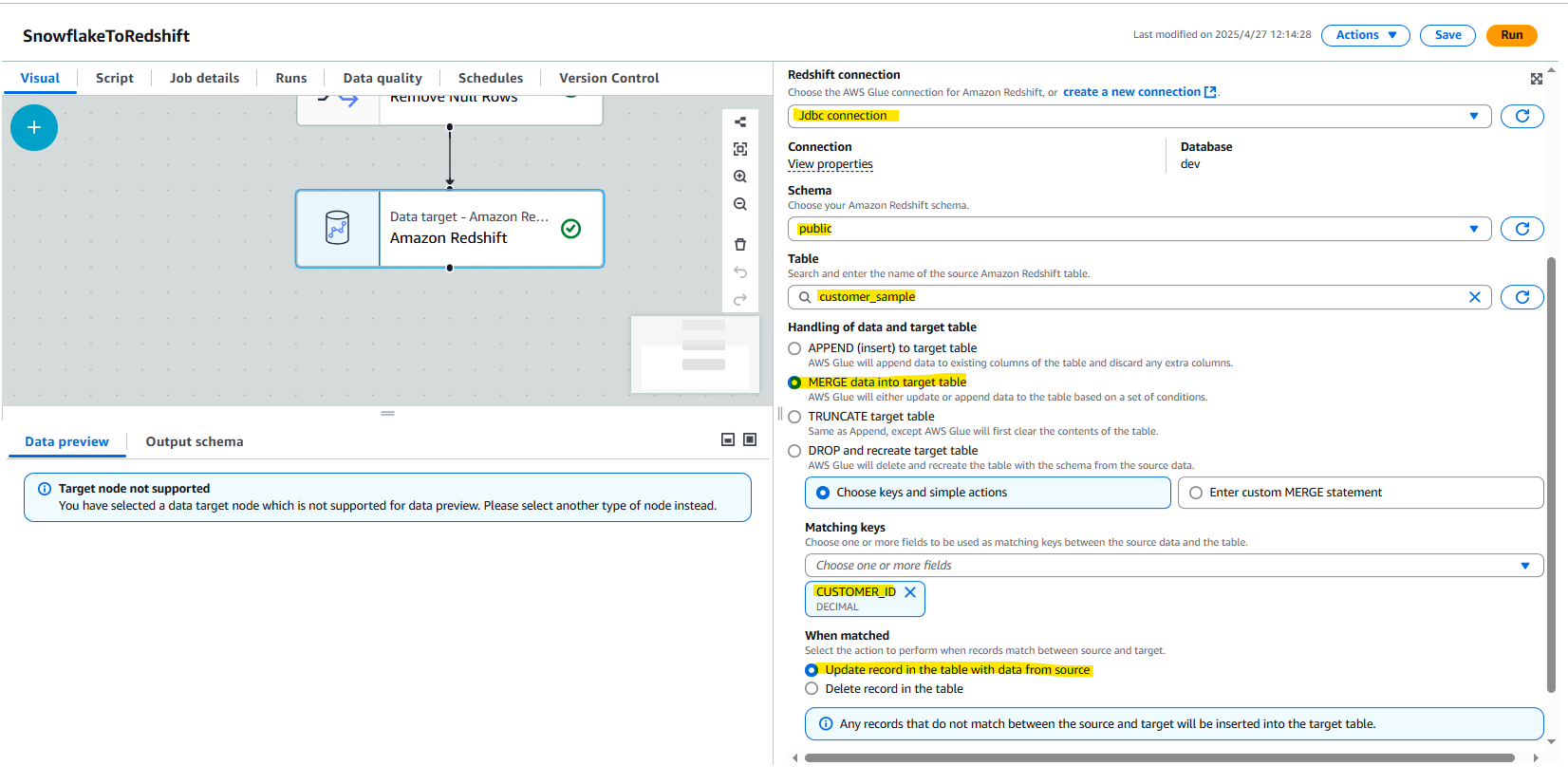Expand the properties panel to full screen
The height and width of the screenshot is (784, 1568).
(x=1537, y=79)
